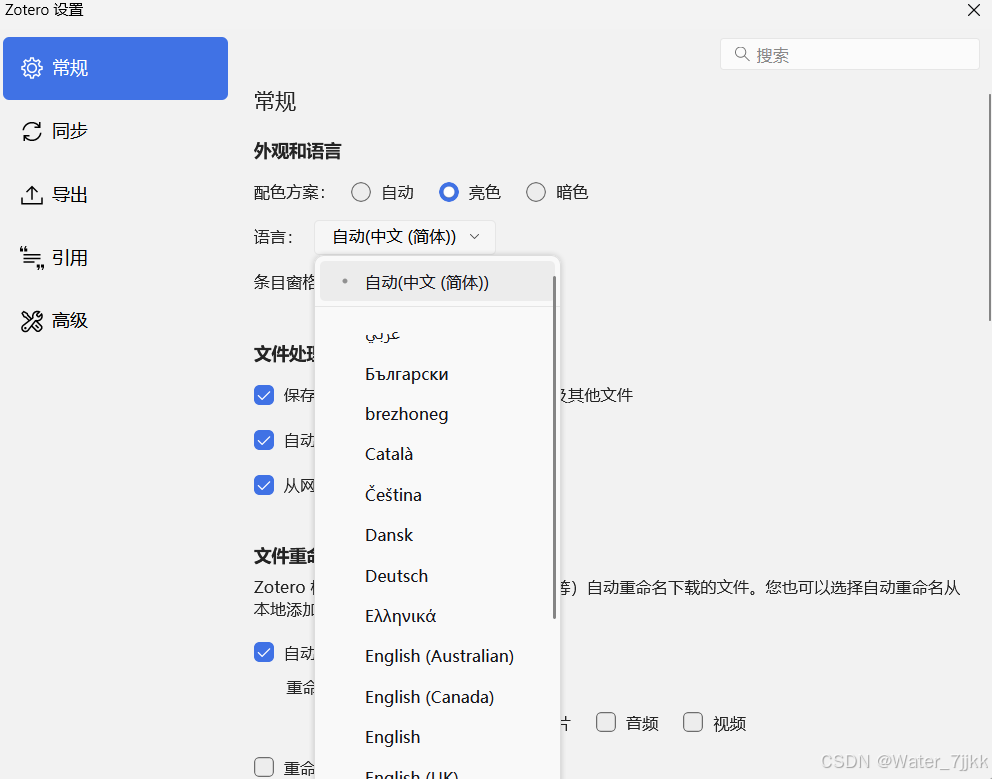
Task: Open the 高级 settings pane
Action: [x=115, y=321]
